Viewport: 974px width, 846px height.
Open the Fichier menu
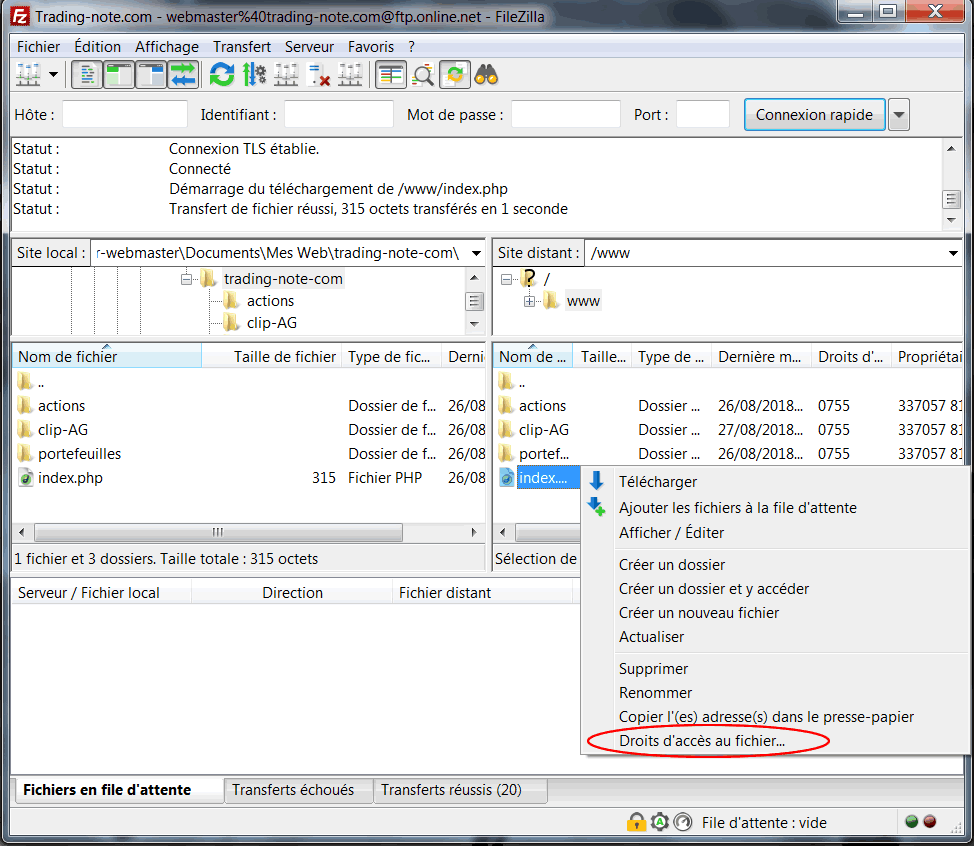click(x=39, y=47)
